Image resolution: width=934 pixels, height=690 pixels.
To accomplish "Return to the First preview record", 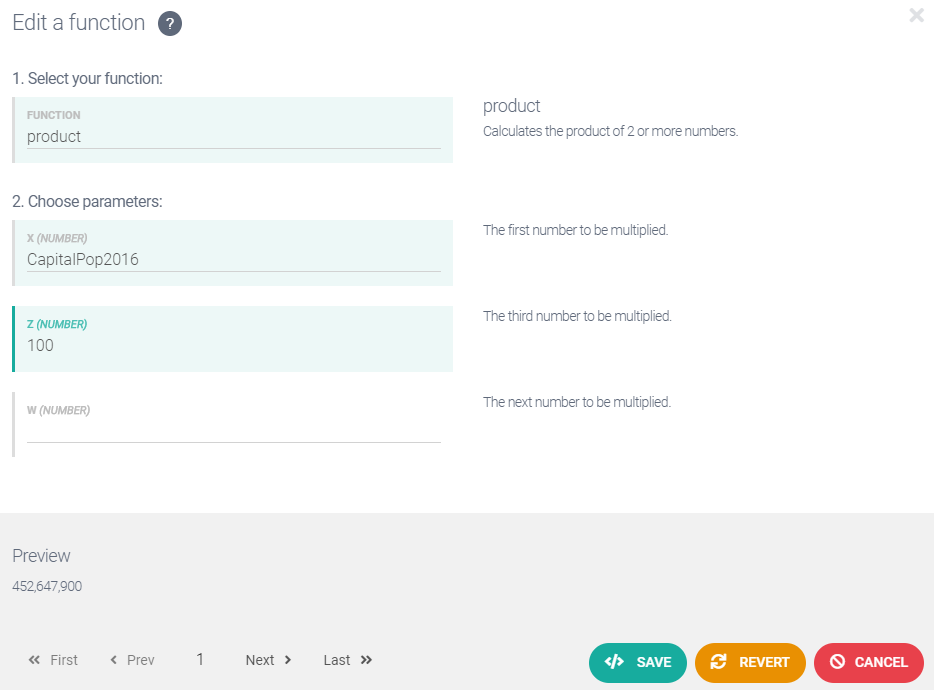I will pos(54,660).
